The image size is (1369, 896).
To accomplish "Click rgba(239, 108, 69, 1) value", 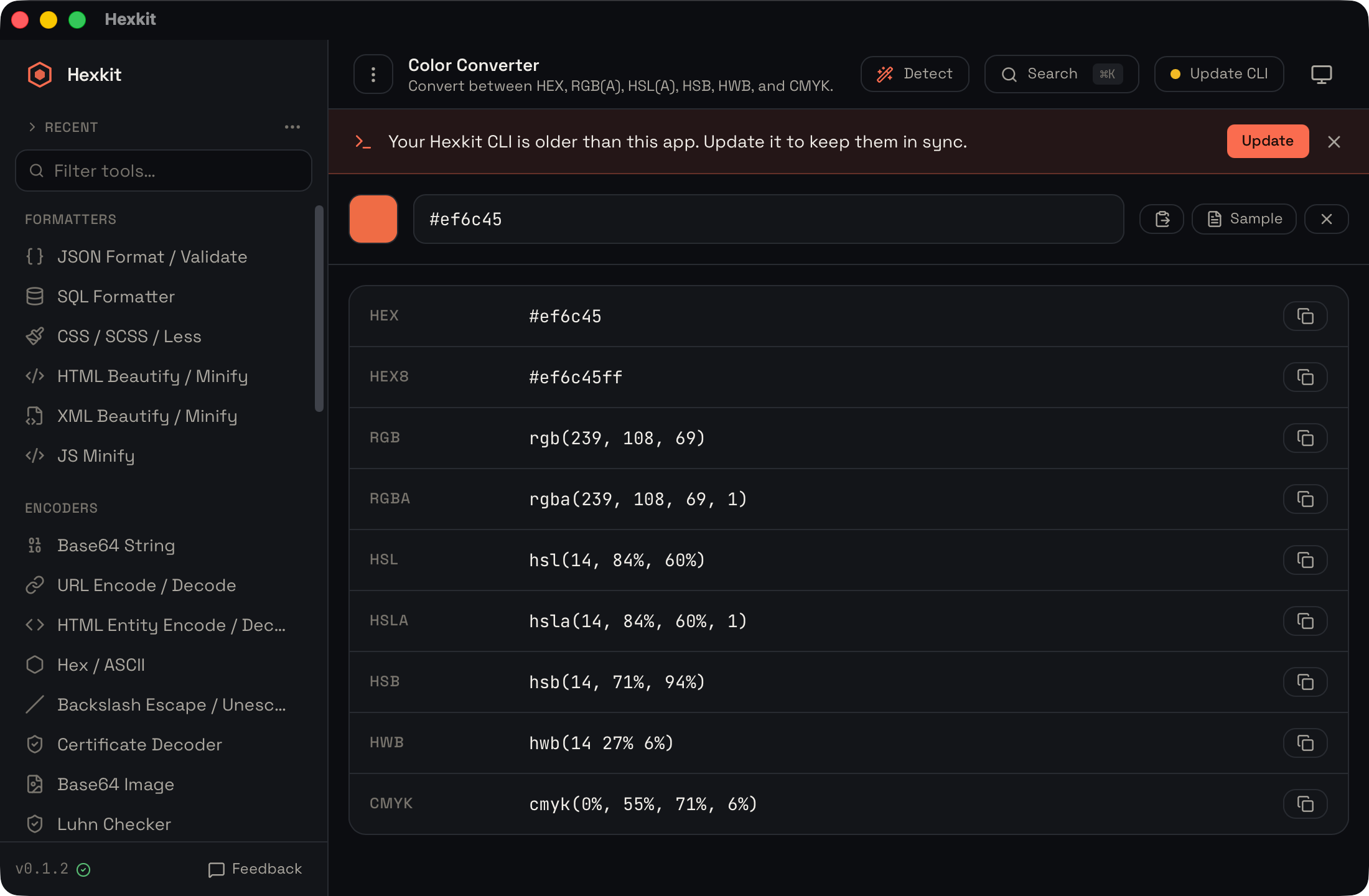I will tap(638, 499).
